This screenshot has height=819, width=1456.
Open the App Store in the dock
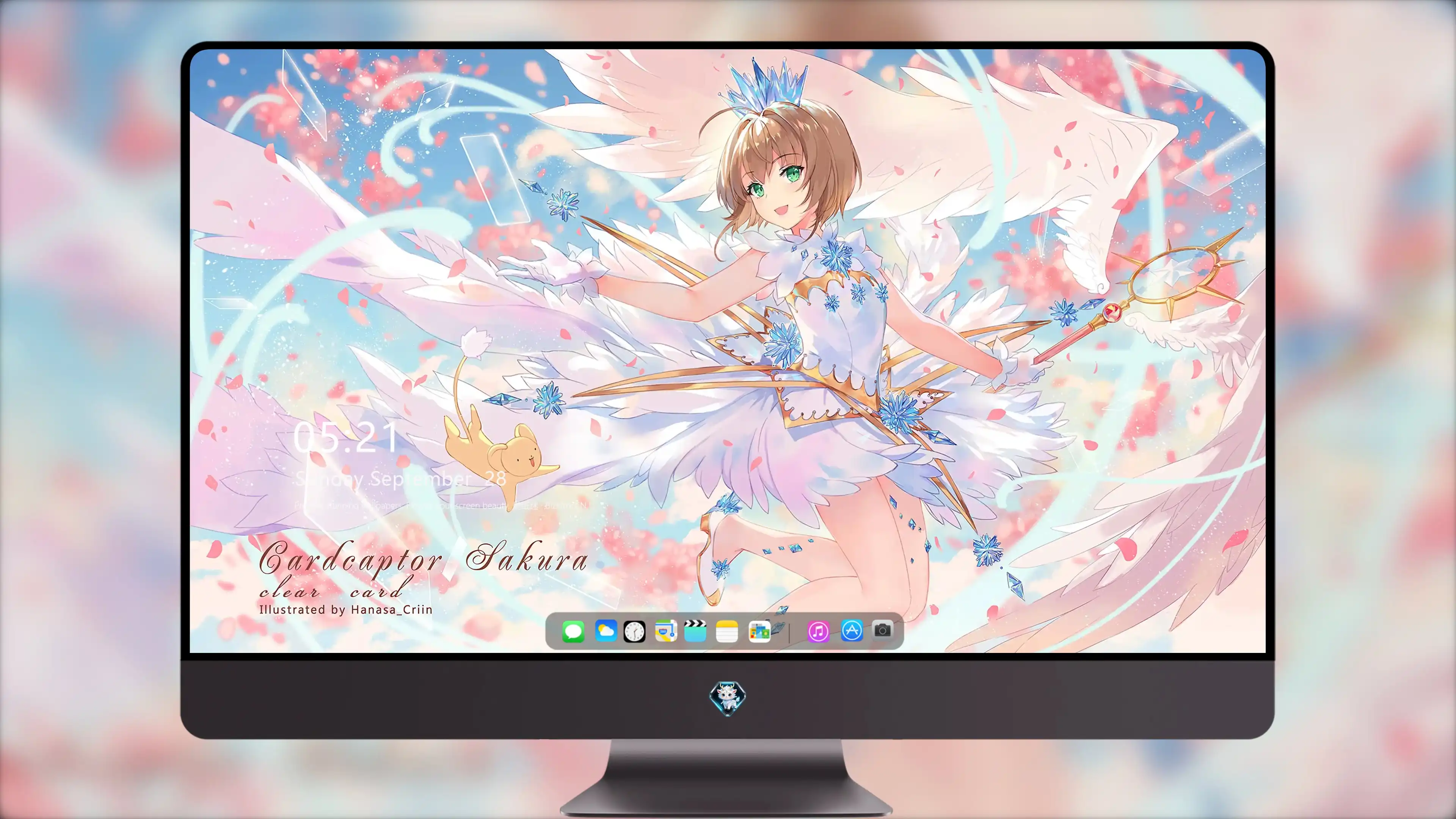(x=852, y=630)
